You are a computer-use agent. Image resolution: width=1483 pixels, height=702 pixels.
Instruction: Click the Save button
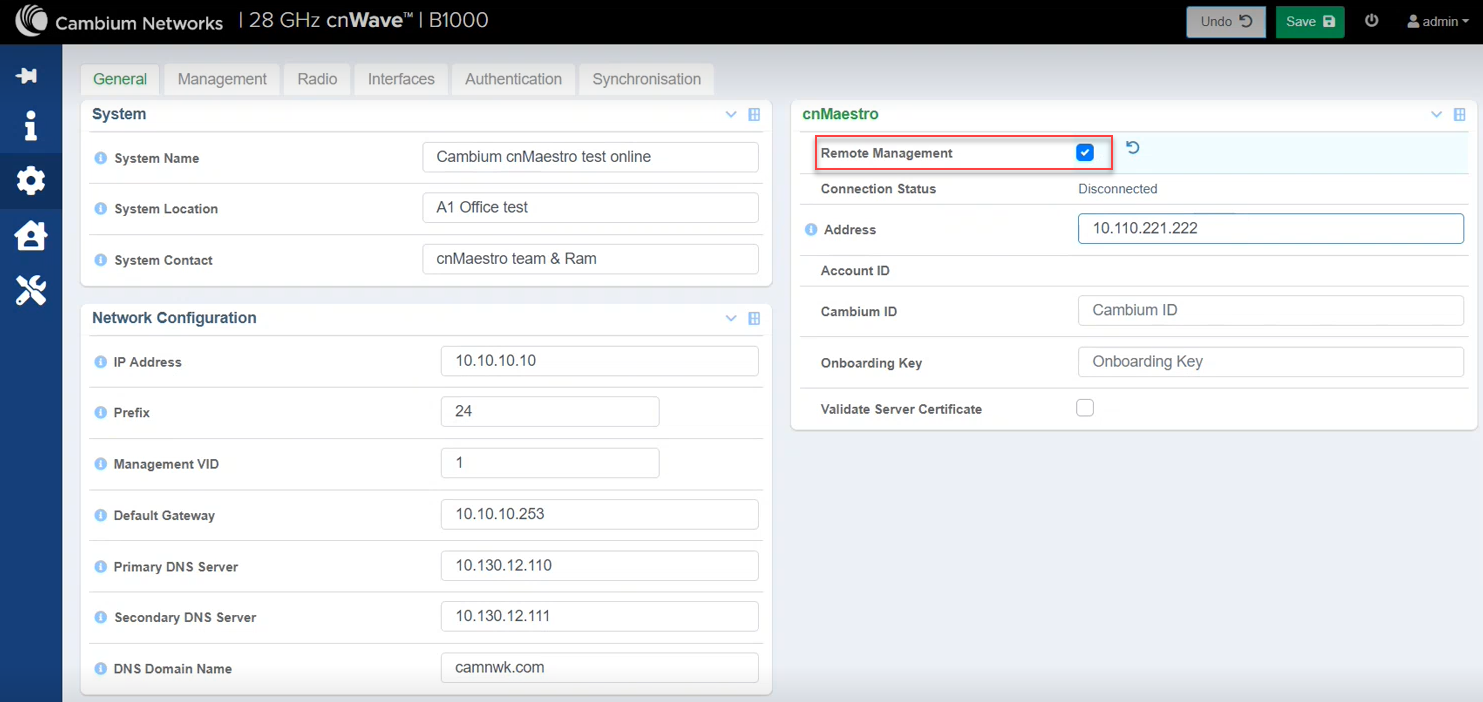pyautogui.click(x=1310, y=21)
